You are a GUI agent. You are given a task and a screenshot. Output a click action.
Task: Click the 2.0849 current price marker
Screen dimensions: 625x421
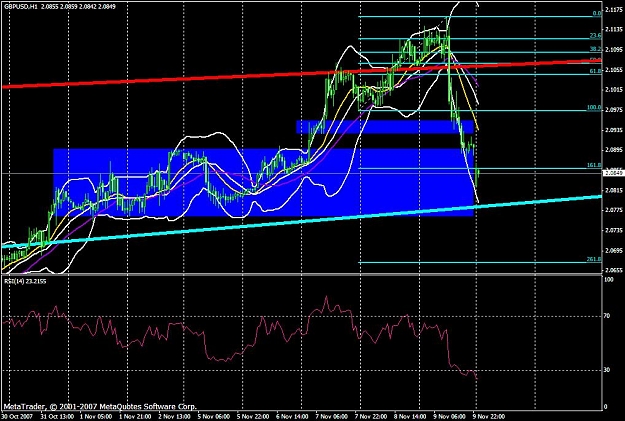612,173
